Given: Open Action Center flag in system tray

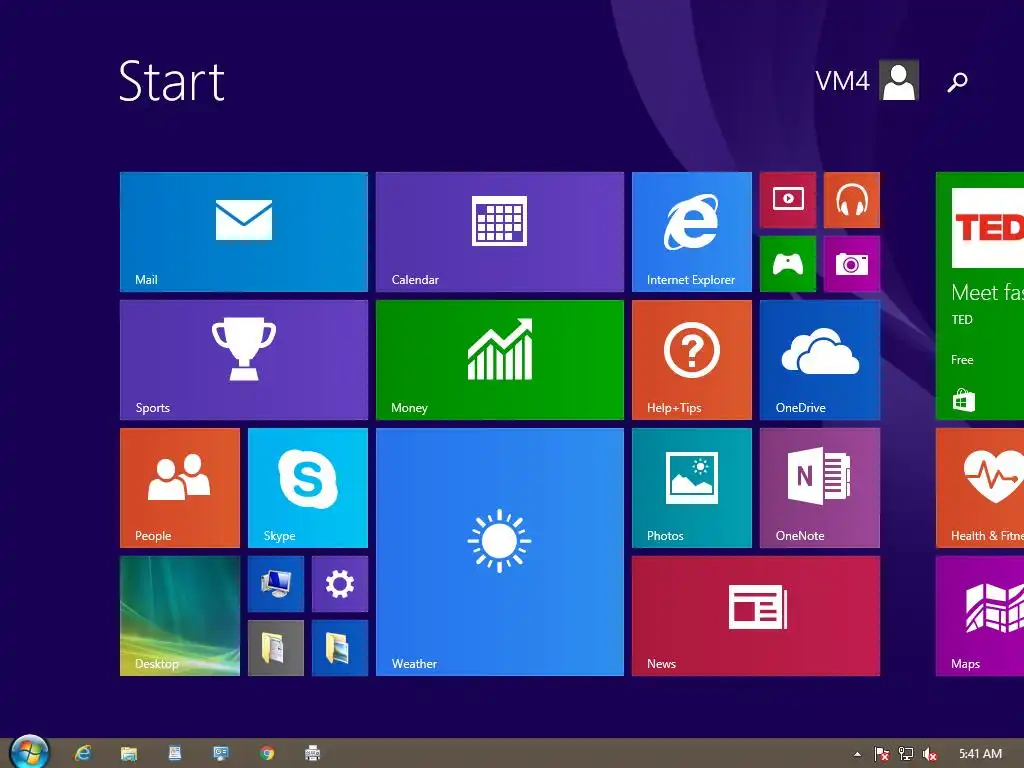Looking at the screenshot, I should point(881,754).
